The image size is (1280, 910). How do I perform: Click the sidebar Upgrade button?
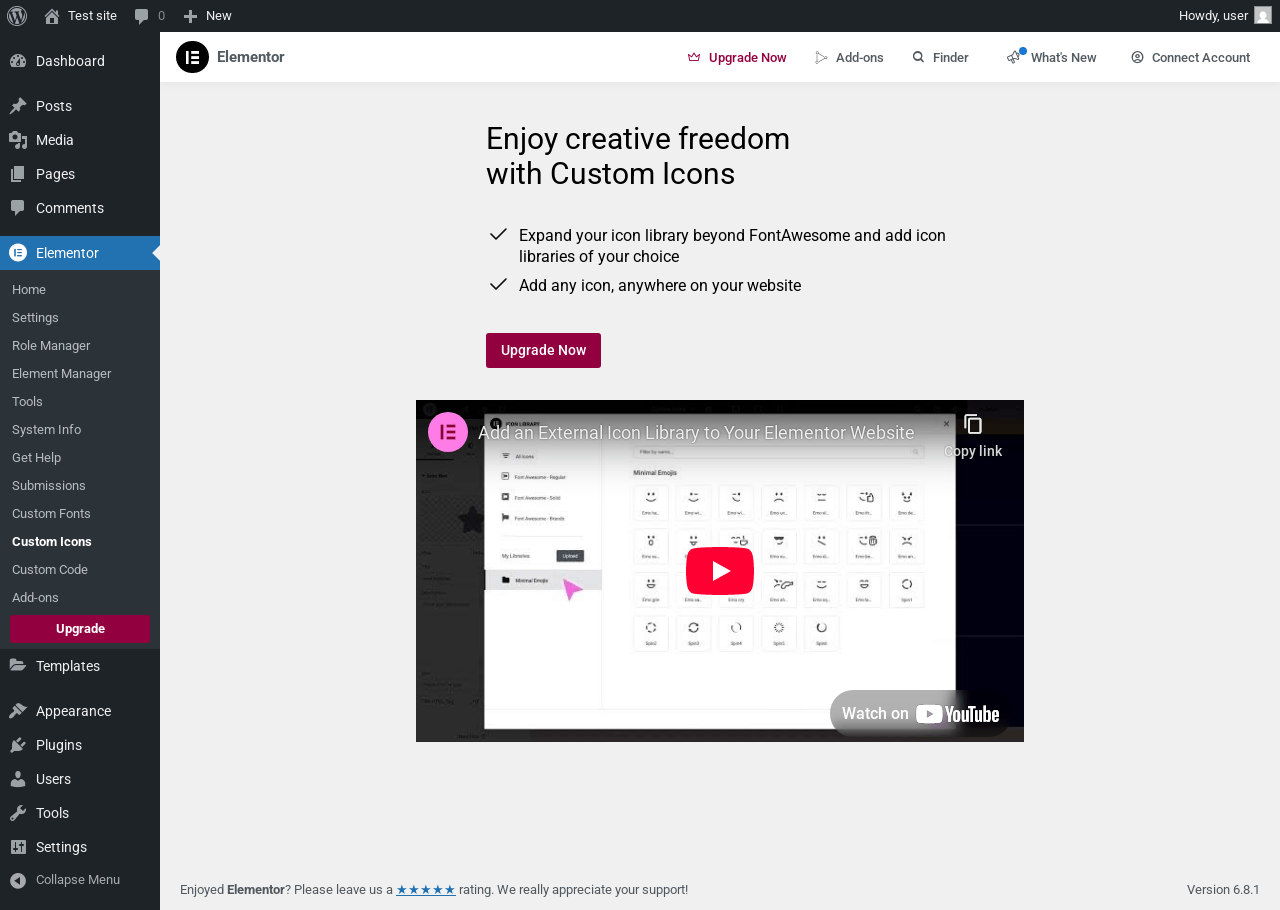click(80, 629)
